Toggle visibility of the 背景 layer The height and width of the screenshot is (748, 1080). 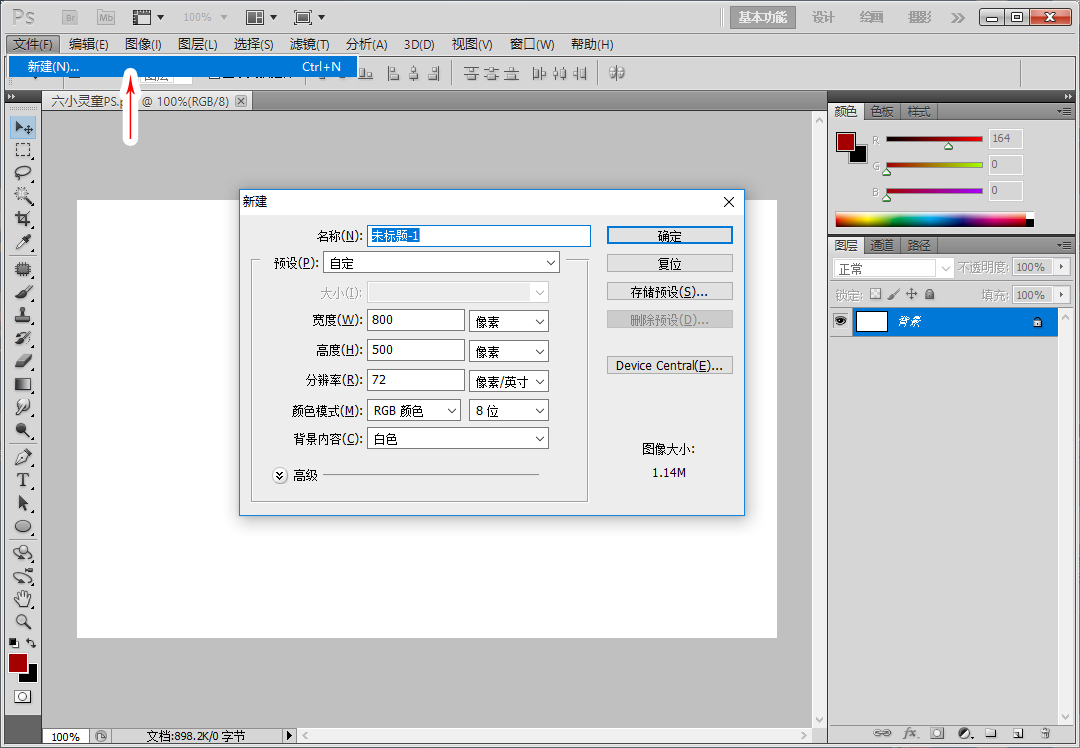tap(840, 321)
